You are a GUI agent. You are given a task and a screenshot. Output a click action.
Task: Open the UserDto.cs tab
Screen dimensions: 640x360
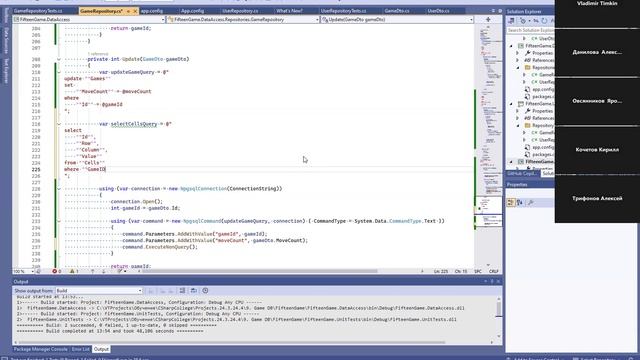(x=438, y=11)
